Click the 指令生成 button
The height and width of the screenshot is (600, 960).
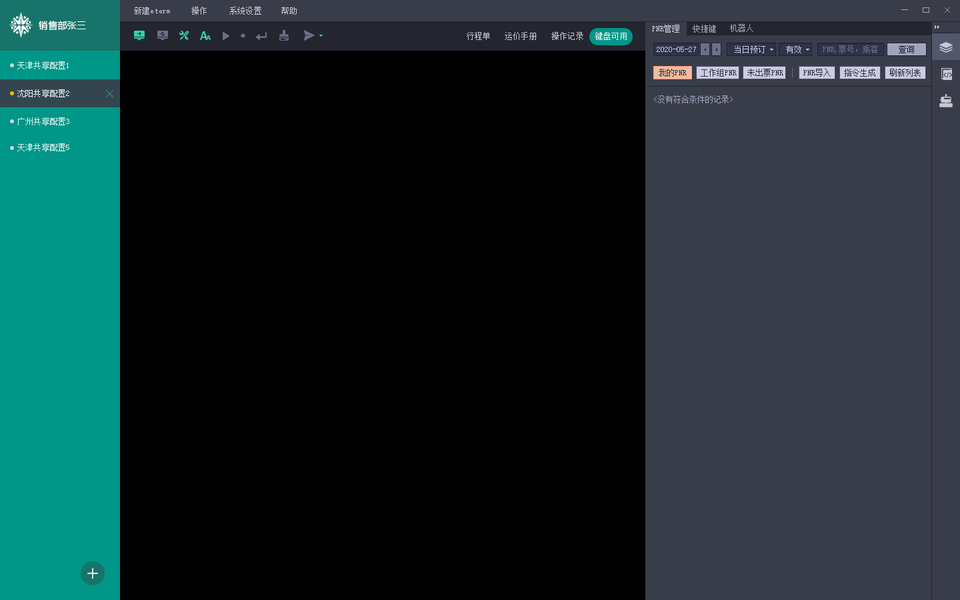pos(860,73)
